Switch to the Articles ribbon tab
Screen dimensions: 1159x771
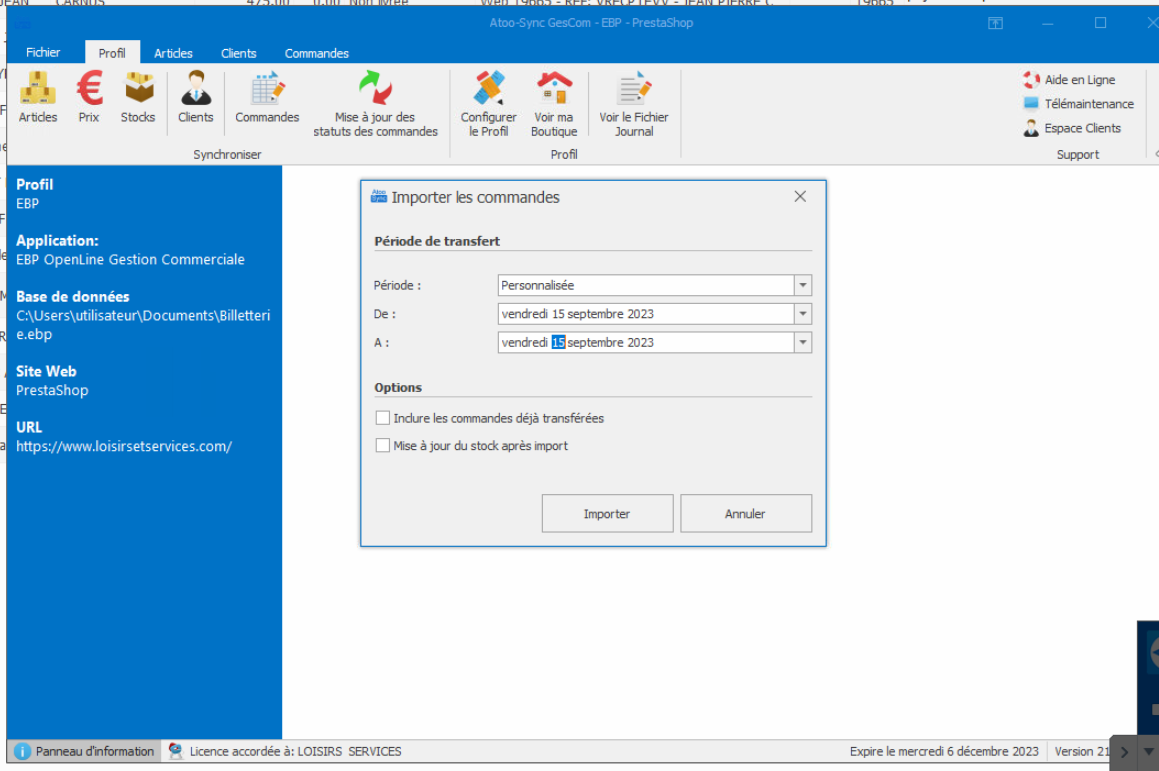pos(173,53)
